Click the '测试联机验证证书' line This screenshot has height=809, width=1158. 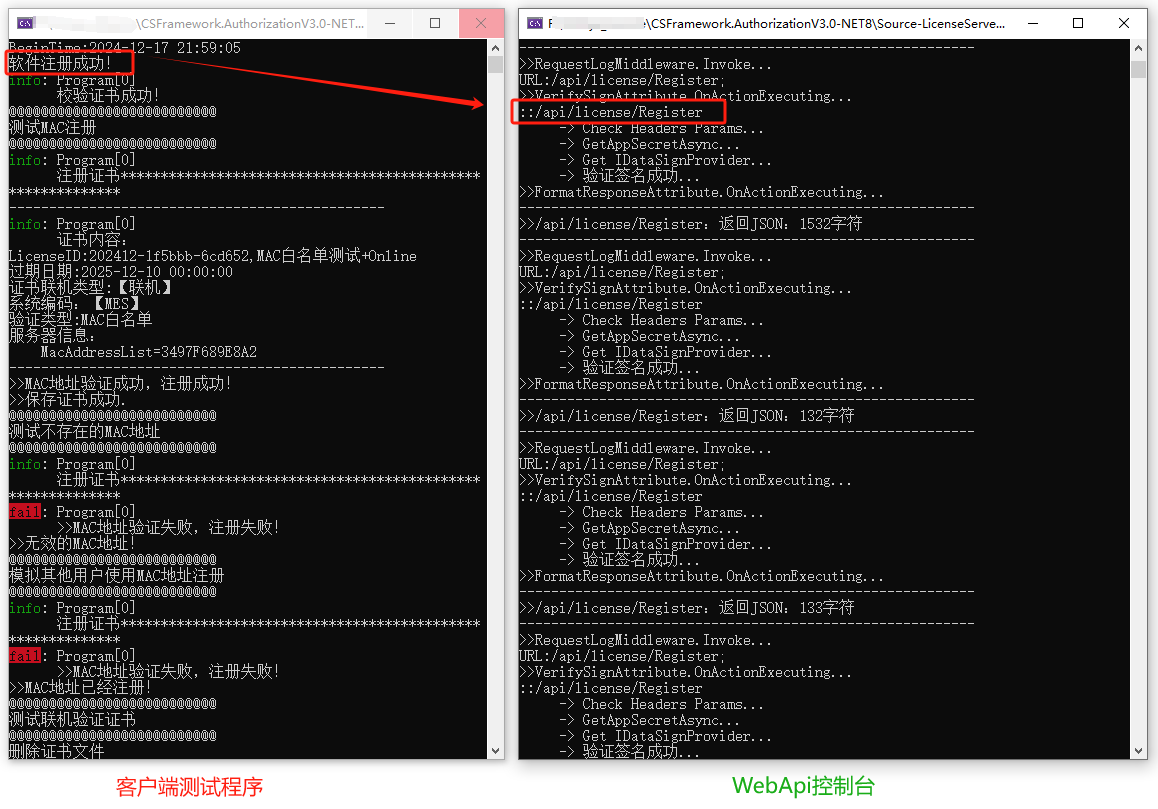click(72, 719)
